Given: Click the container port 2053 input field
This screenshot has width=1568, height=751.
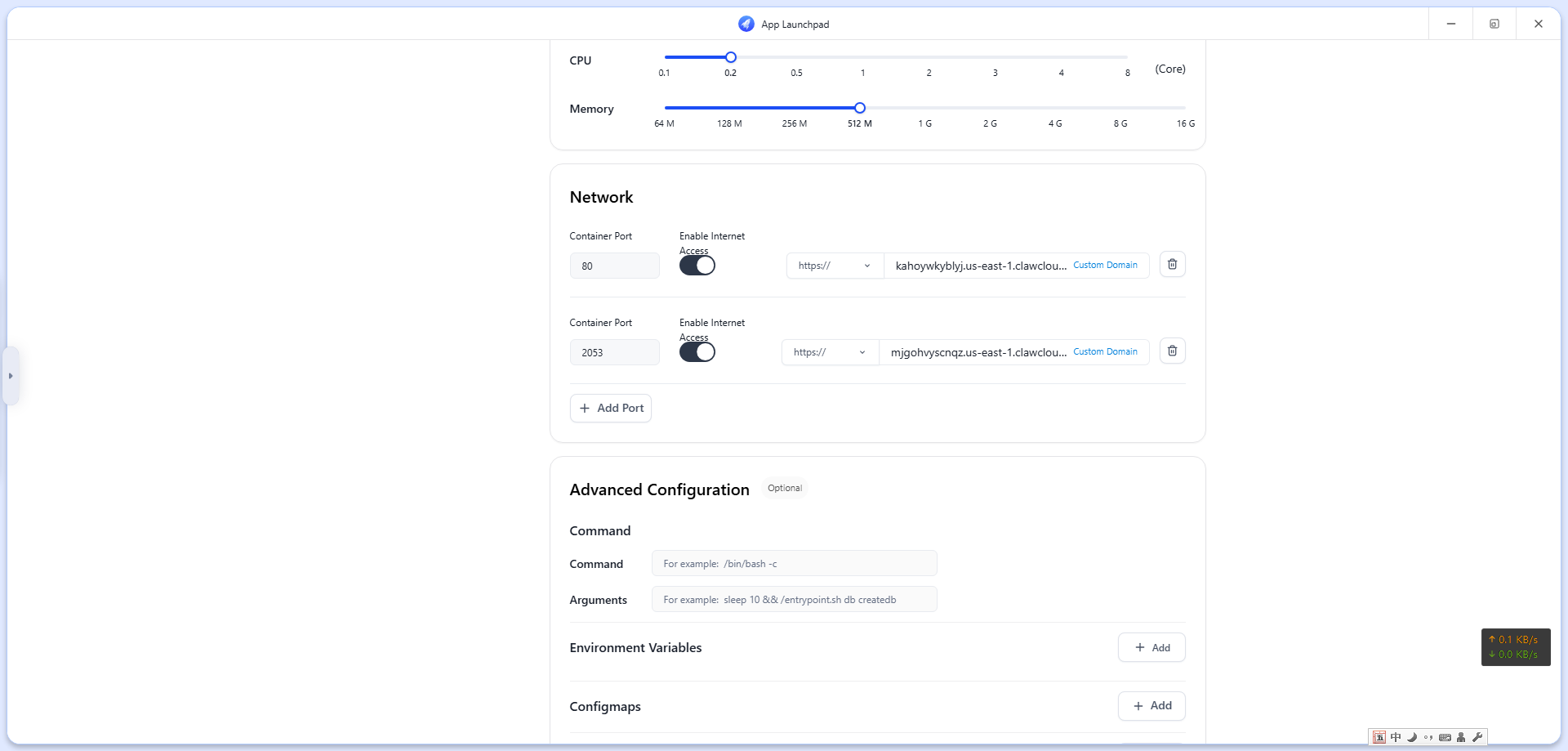Looking at the screenshot, I should [614, 352].
